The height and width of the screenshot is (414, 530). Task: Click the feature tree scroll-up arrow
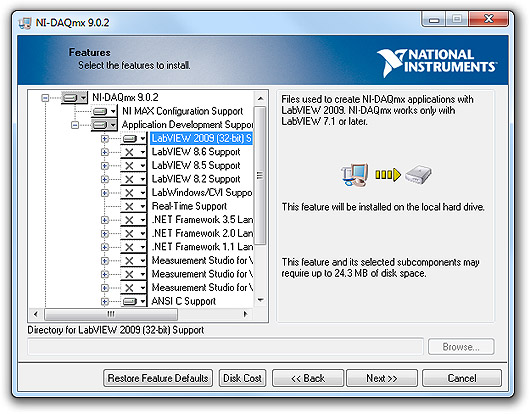point(260,99)
